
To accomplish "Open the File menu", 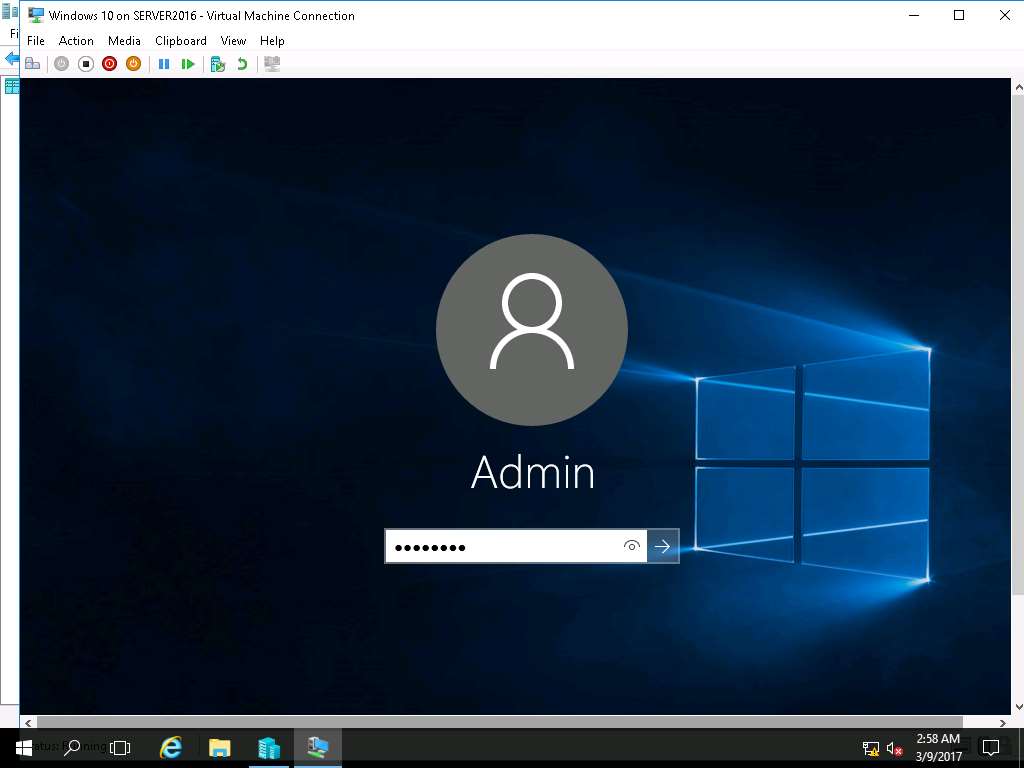I will [36, 40].
